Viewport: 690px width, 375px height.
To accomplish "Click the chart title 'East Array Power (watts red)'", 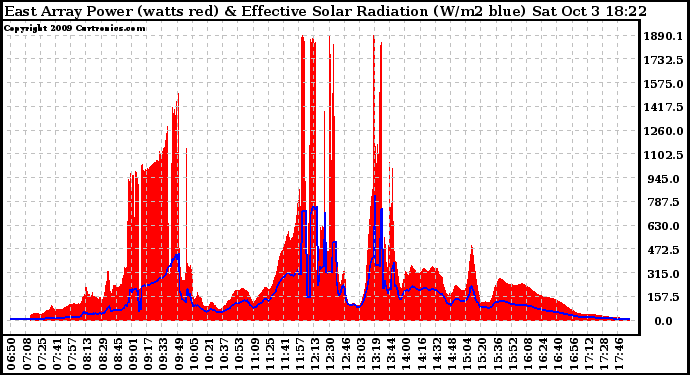I will (111, 11).
